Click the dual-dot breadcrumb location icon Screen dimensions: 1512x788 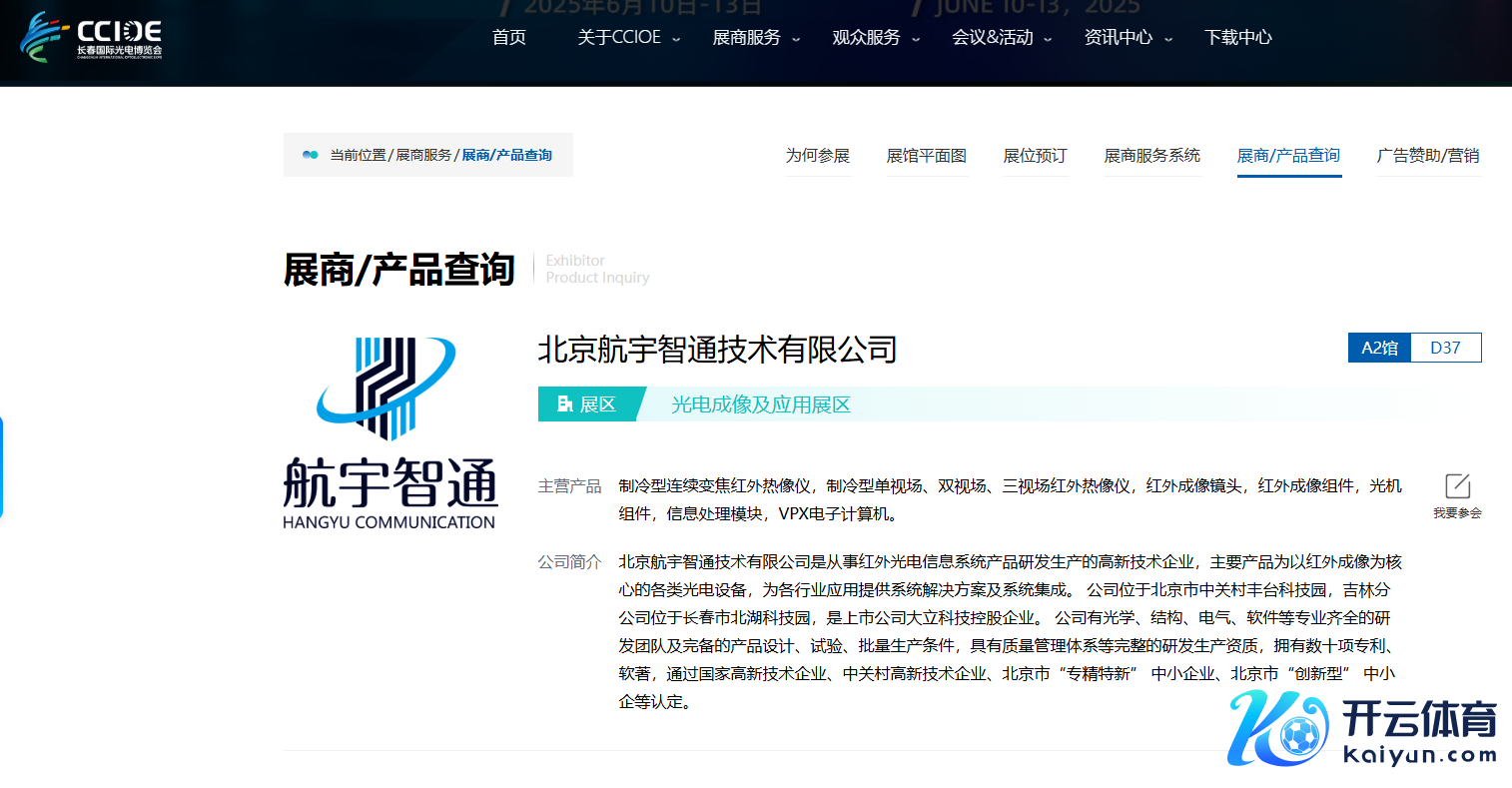click(x=312, y=155)
